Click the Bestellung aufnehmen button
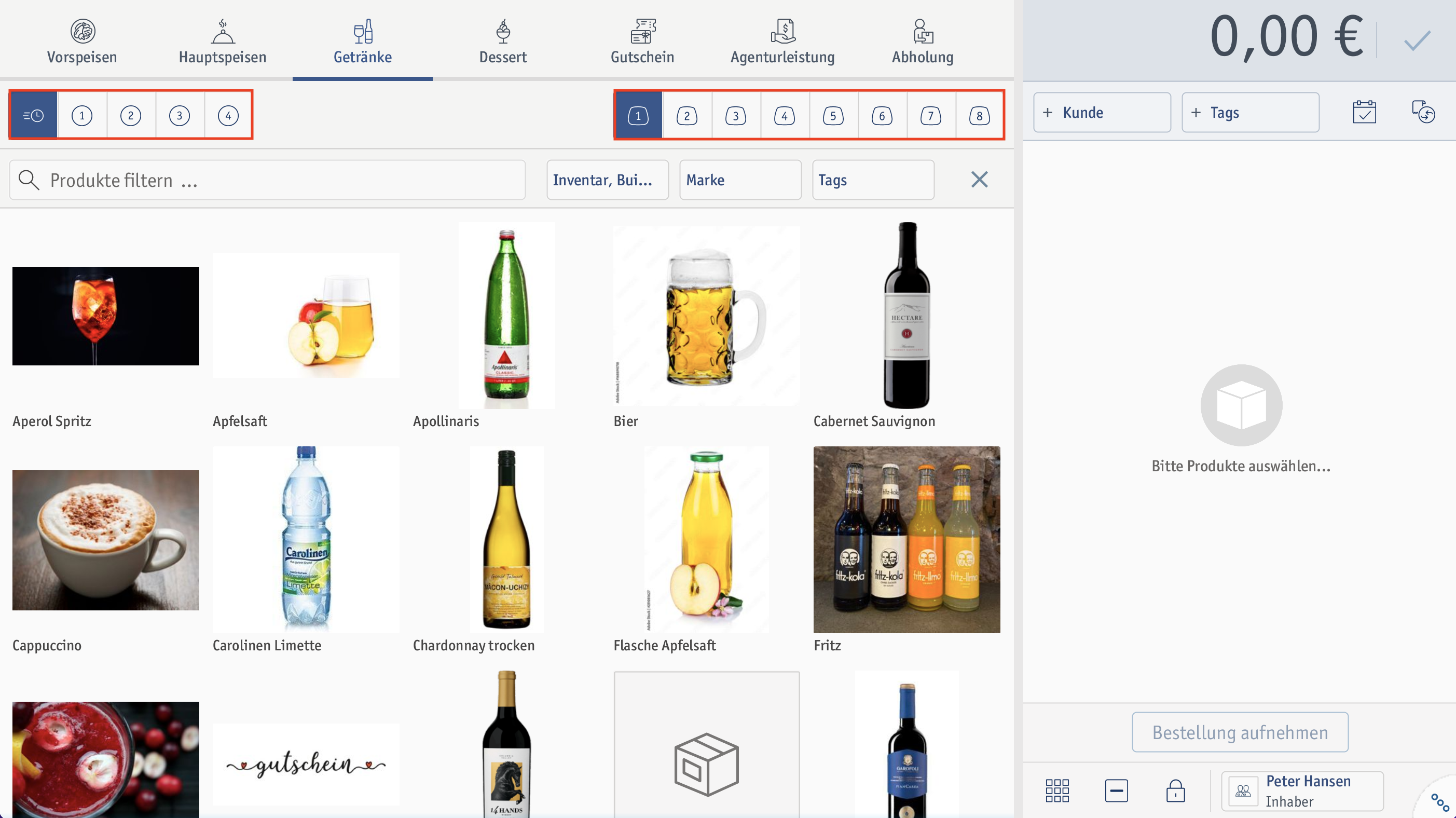Viewport: 1456px width, 818px height. point(1240,732)
